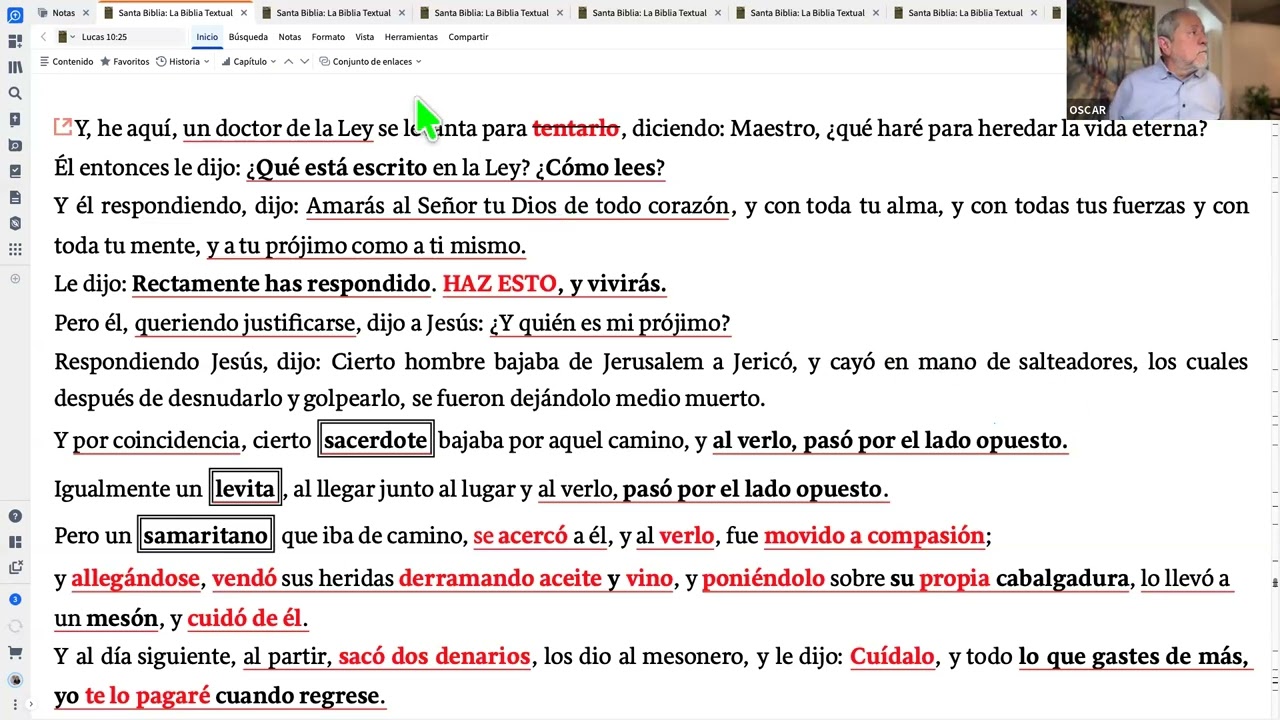
Task: Click the red phrase "cuidó de él"
Action: (x=244, y=619)
